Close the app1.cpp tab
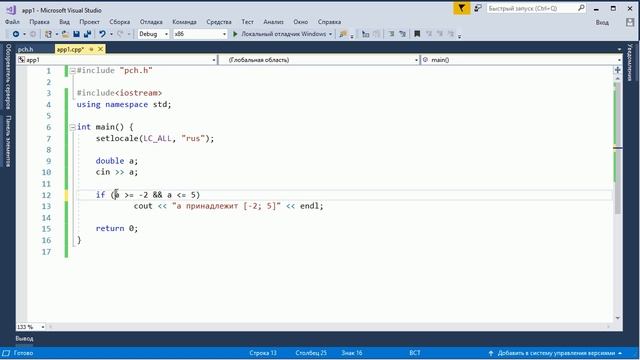The width and height of the screenshot is (640, 360). [x=100, y=49]
